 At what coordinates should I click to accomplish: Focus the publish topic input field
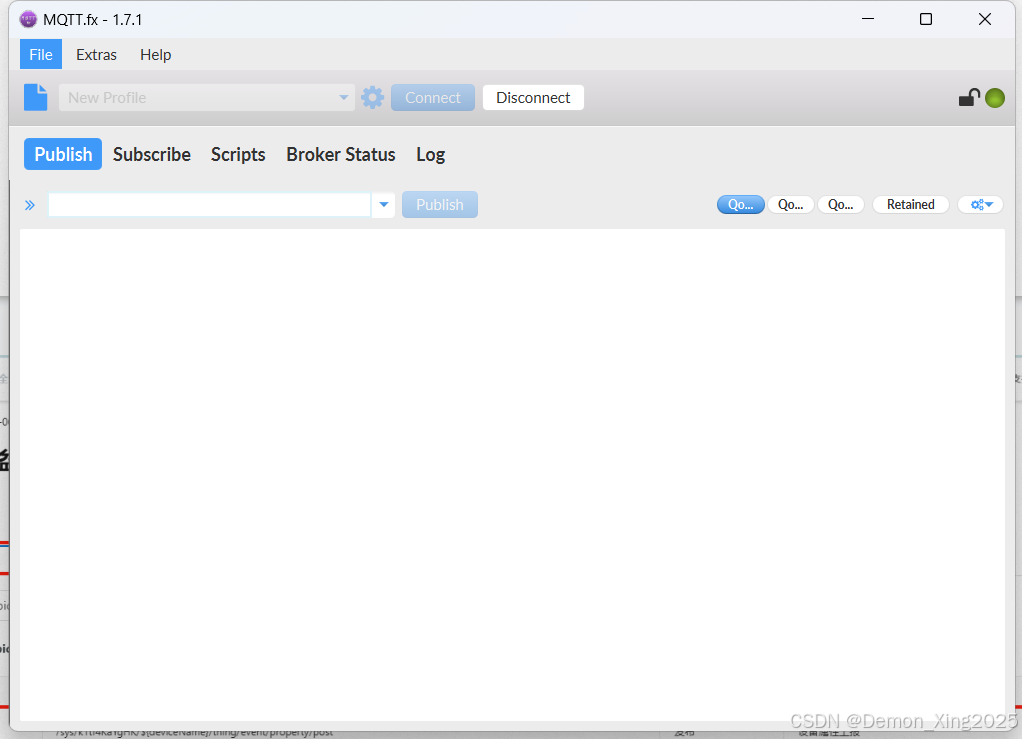(209, 205)
